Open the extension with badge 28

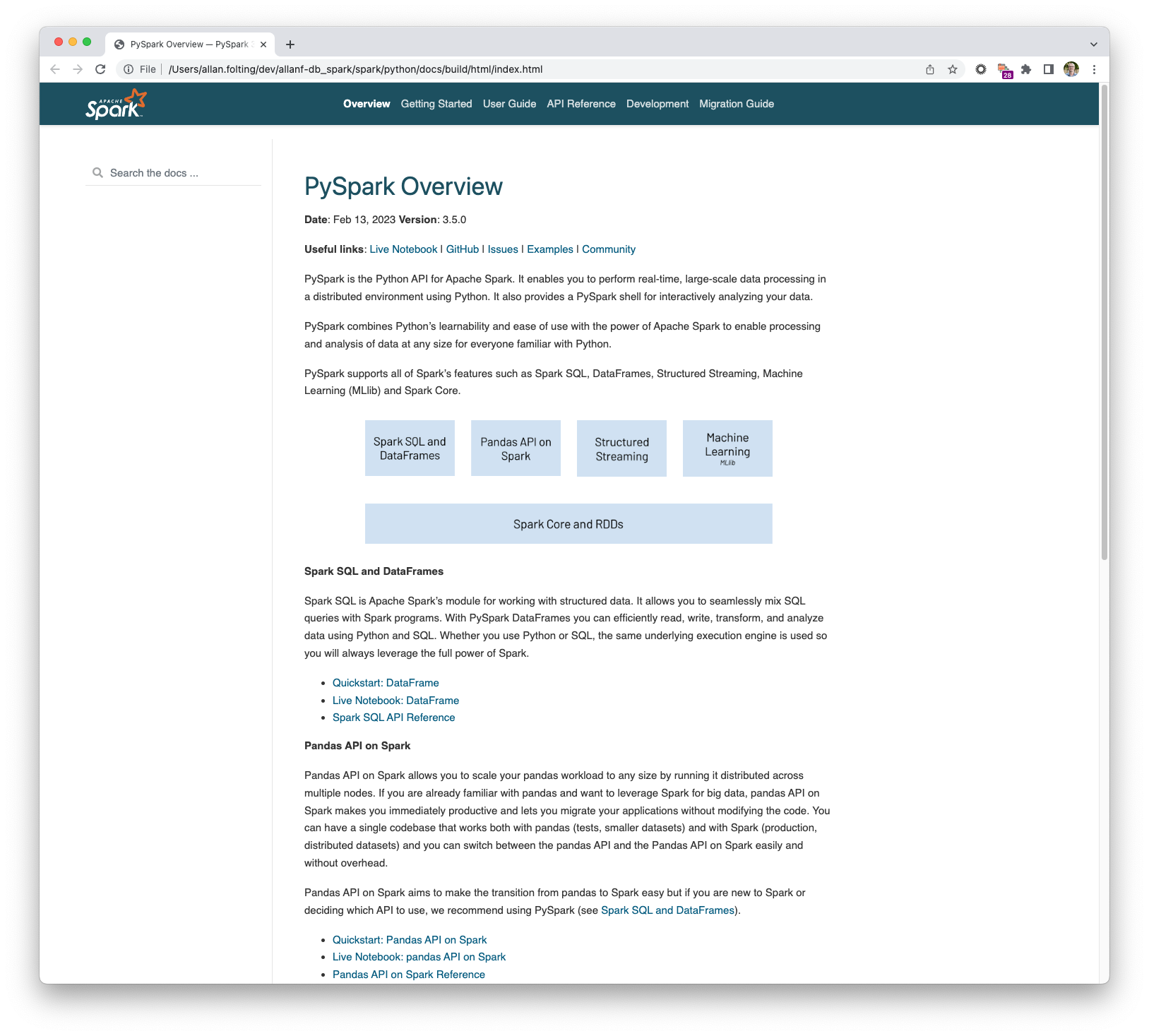1004,70
